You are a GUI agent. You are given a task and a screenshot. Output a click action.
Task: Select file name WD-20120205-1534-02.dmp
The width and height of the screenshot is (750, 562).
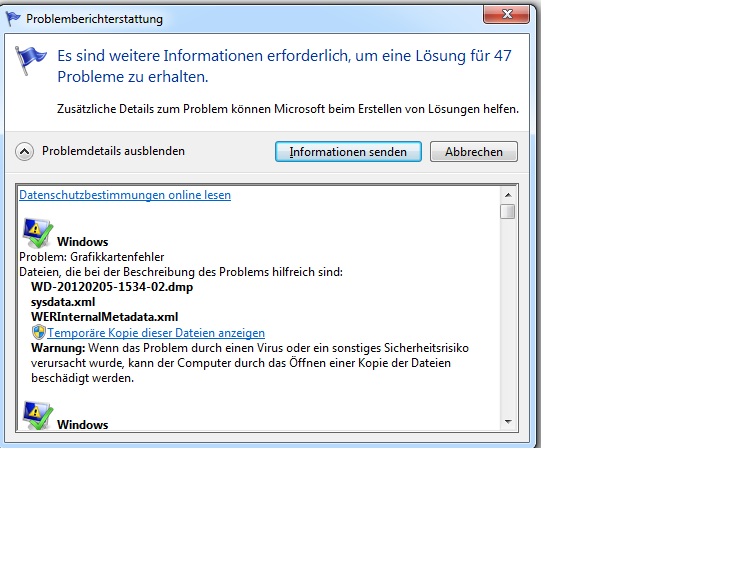112,287
